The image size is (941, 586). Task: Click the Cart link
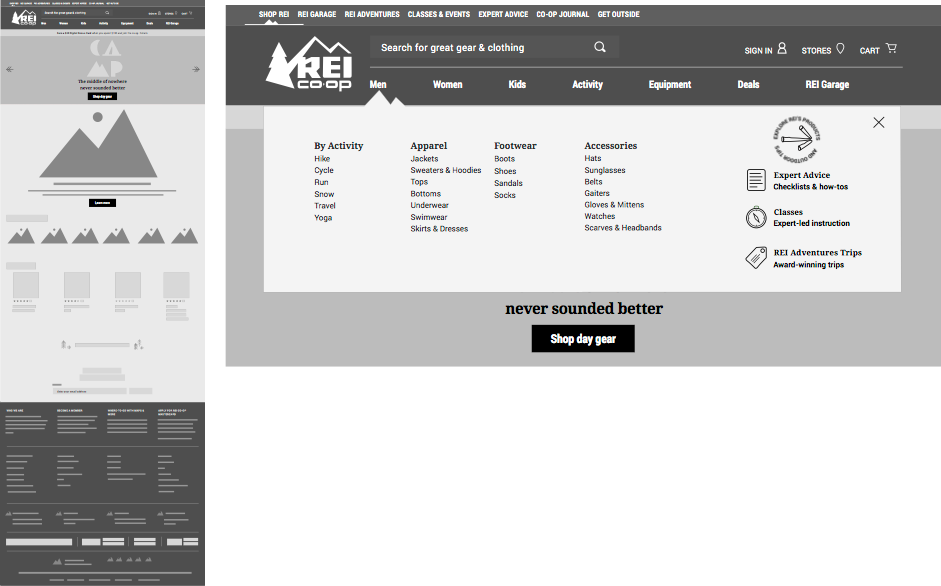(870, 51)
